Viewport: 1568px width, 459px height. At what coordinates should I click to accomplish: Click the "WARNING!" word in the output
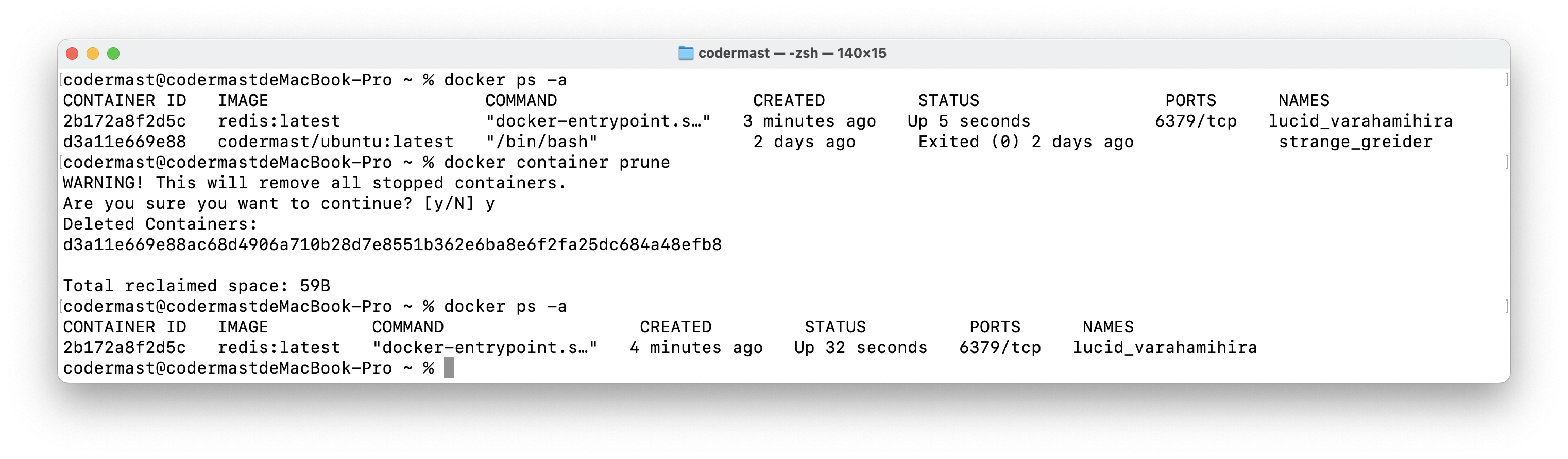pos(103,183)
